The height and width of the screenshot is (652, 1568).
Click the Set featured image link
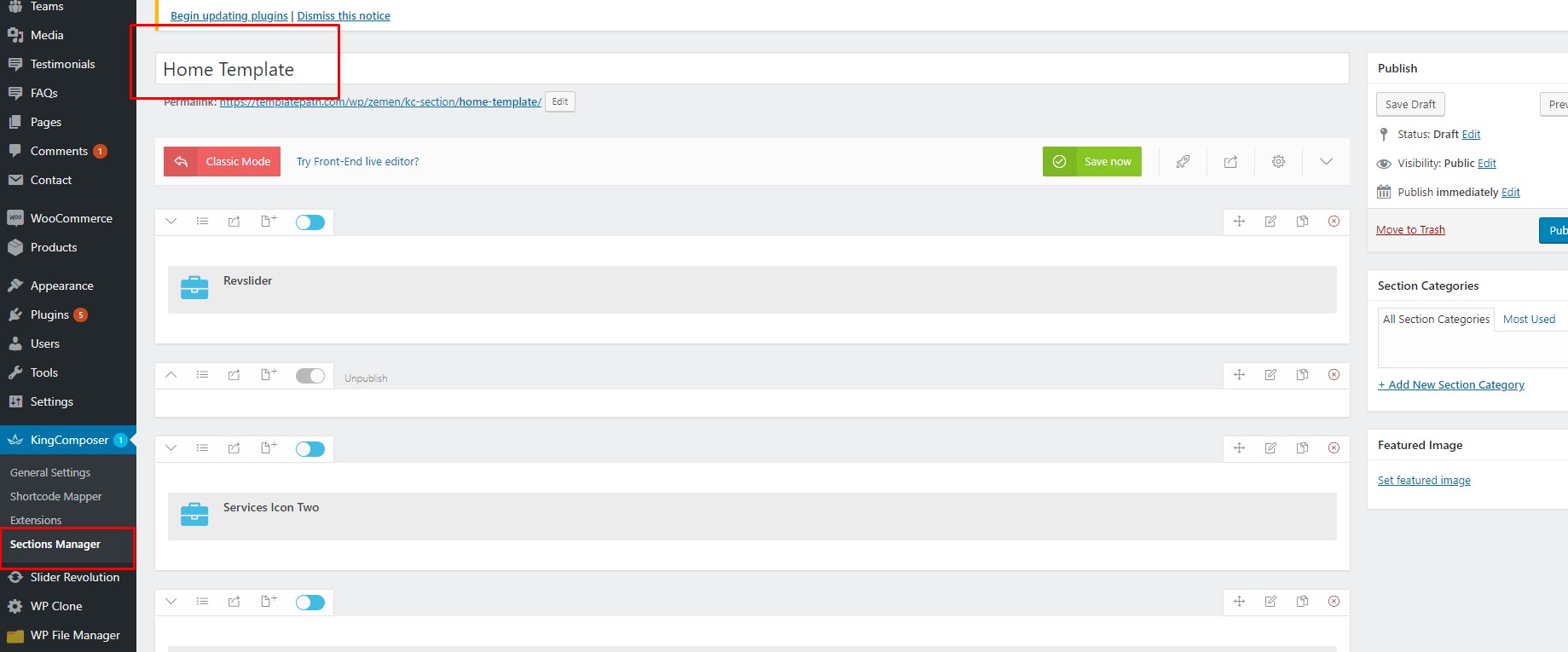[x=1424, y=481]
